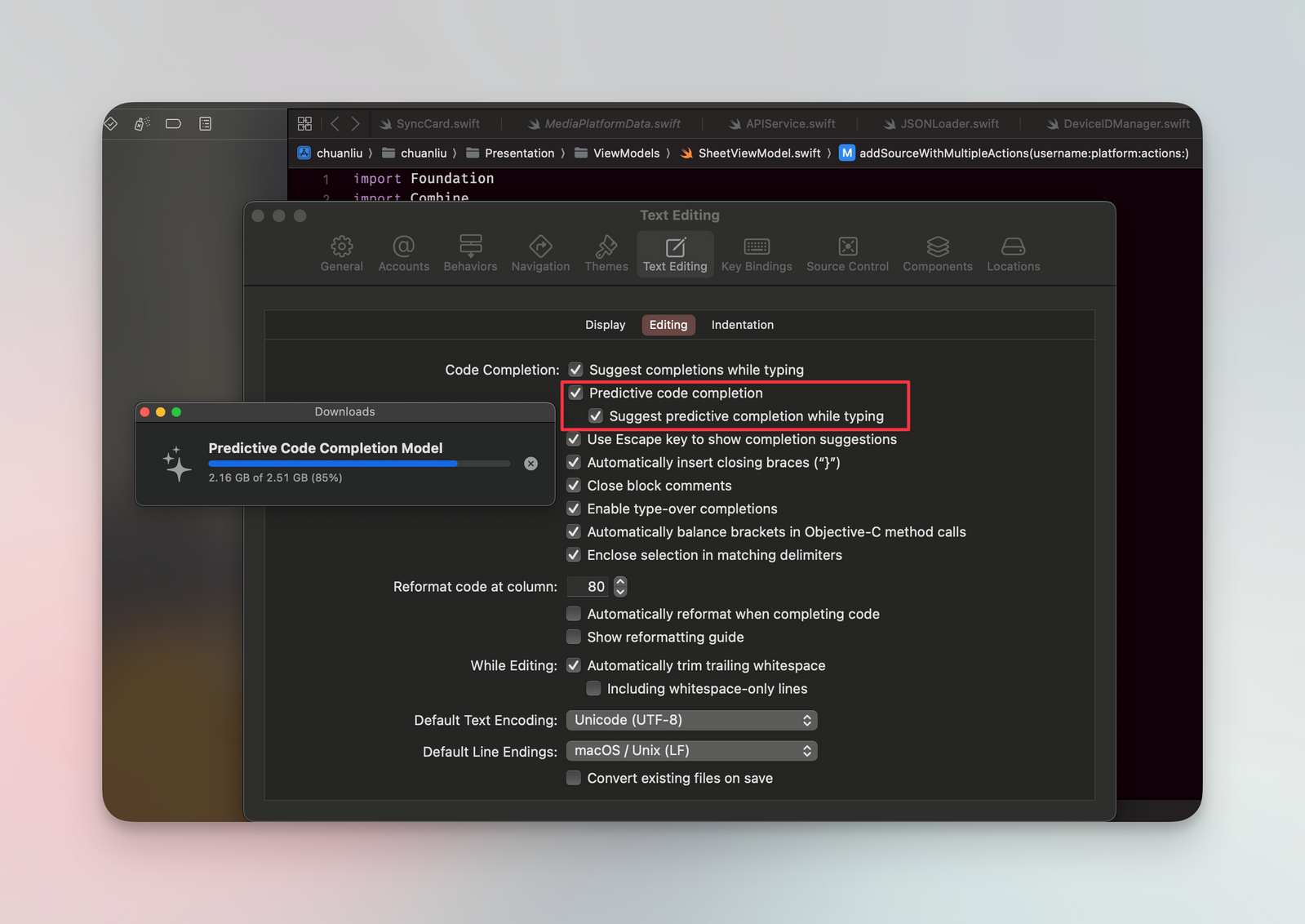Image resolution: width=1305 pixels, height=924 pixels.
Task: Select the Themes settings icon
Action: click(x=606, y=254)
